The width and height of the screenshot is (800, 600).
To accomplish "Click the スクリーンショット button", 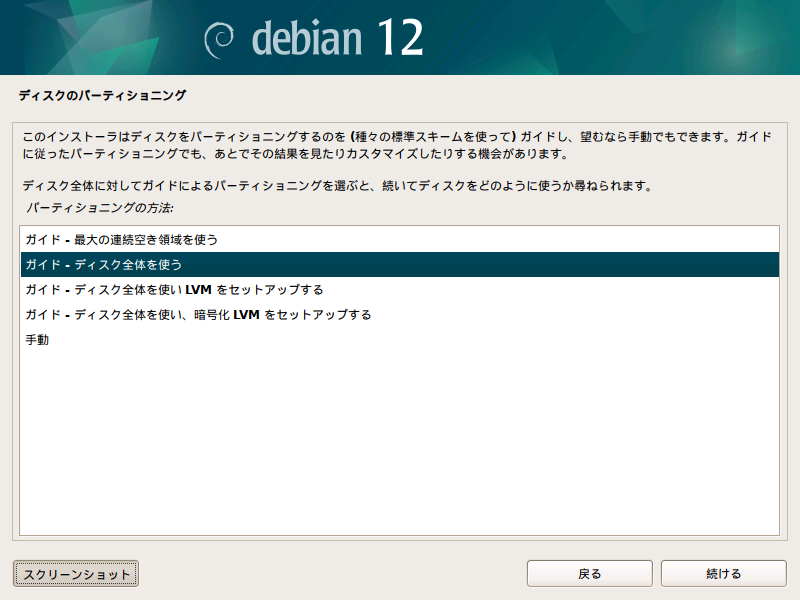I will point(76,574).
